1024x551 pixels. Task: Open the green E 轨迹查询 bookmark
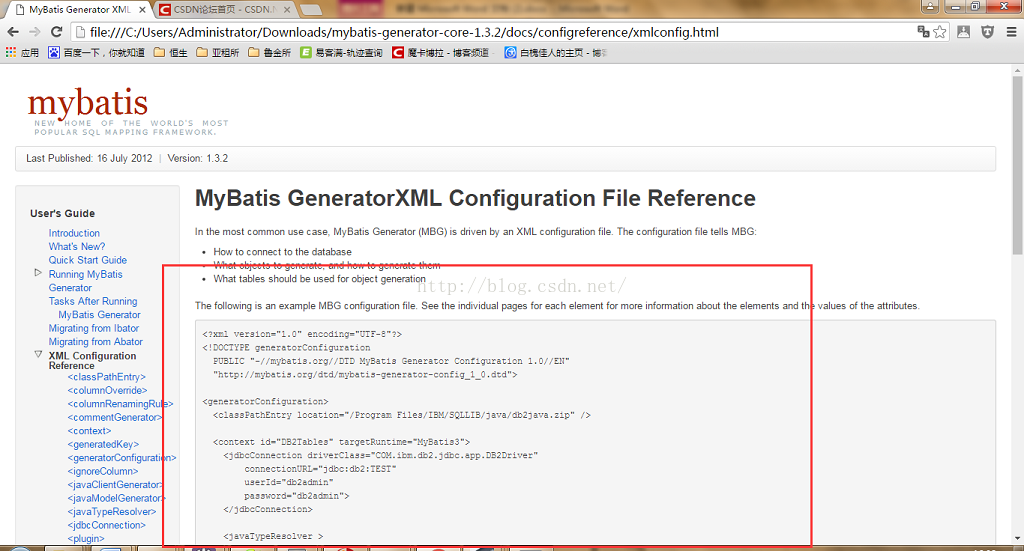coord(341,52)
